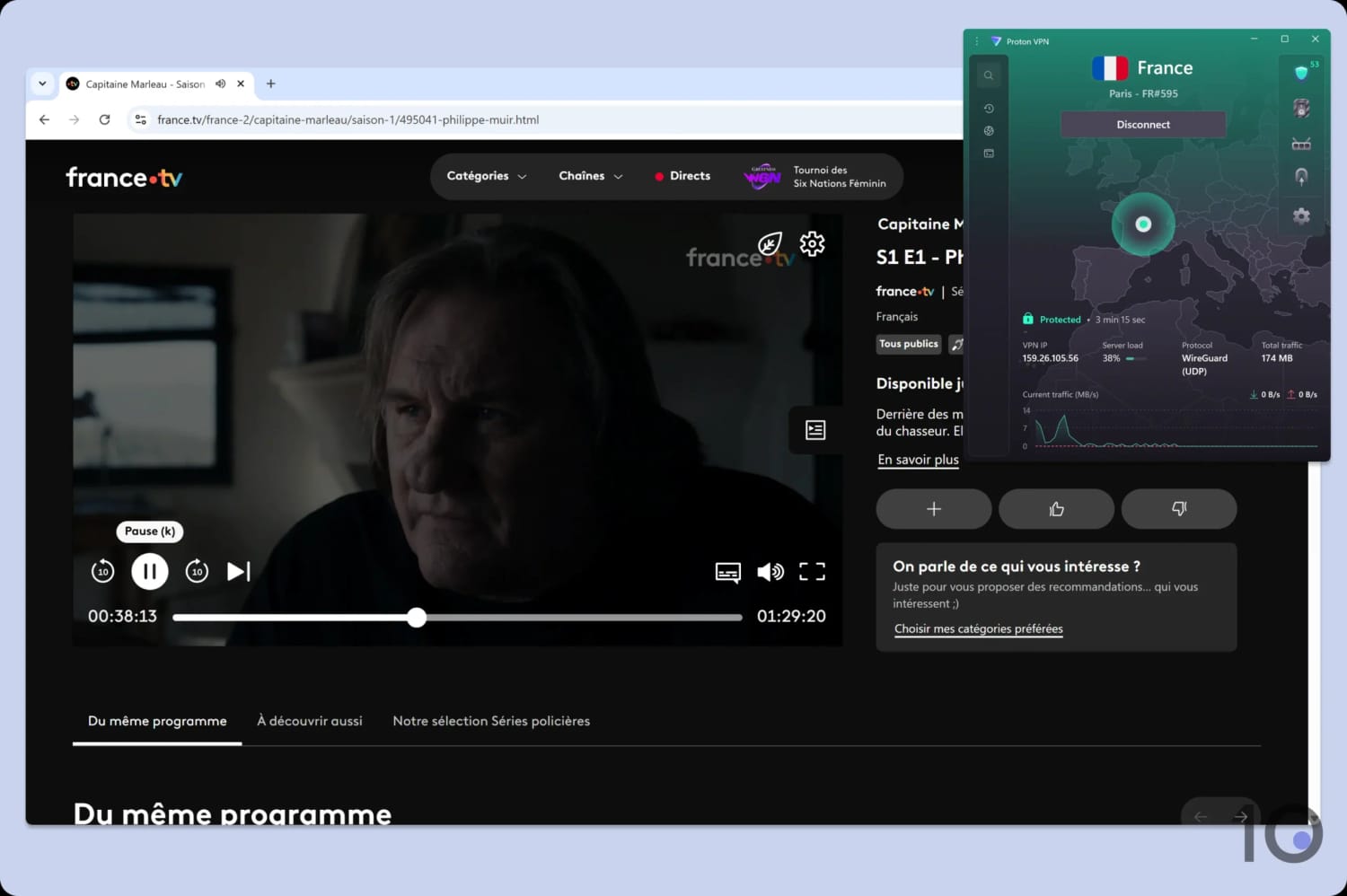
Task: Go to the france.tv home logo
Action: (x=124, y=177)
